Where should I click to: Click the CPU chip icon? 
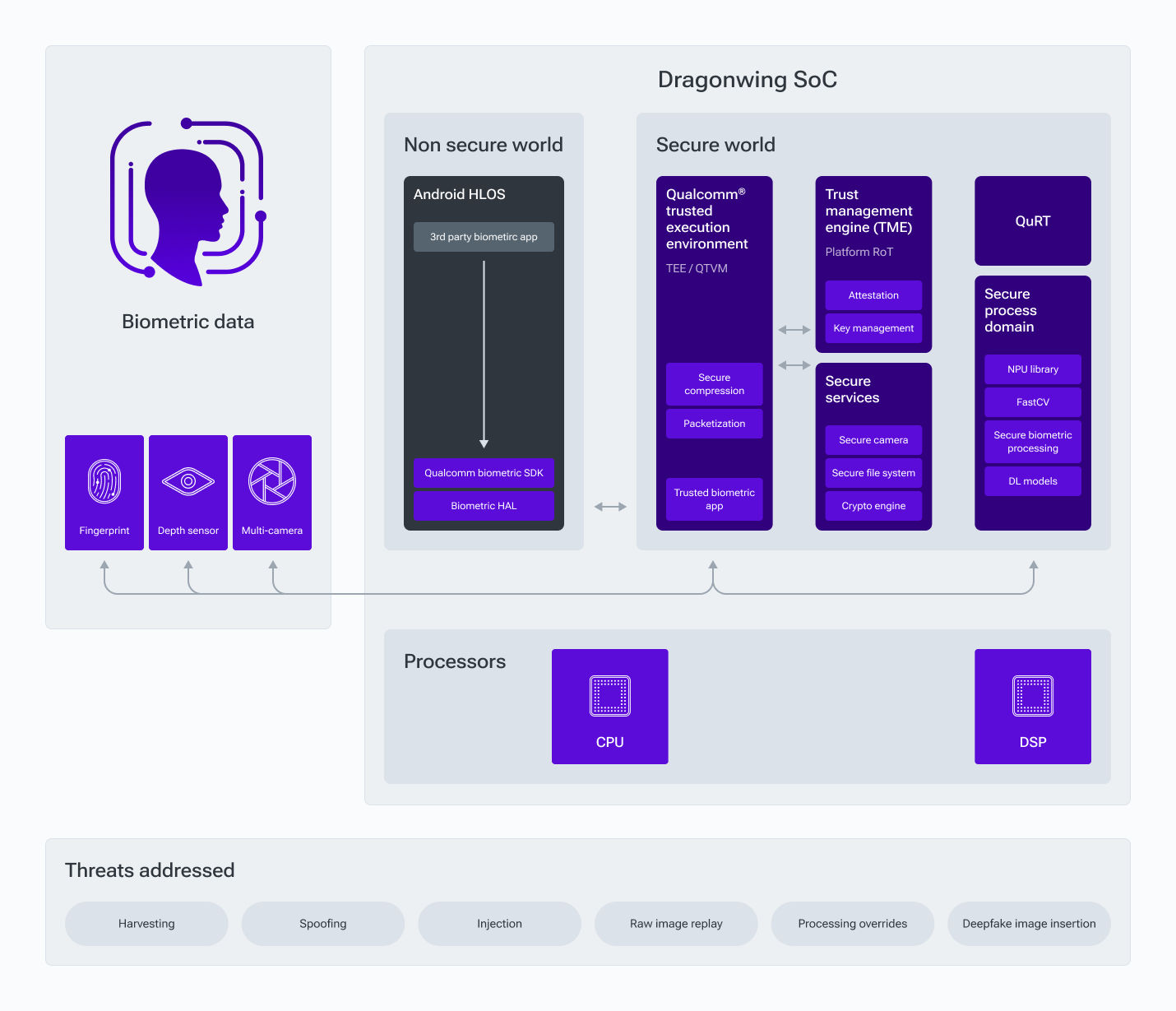(610, 696)
